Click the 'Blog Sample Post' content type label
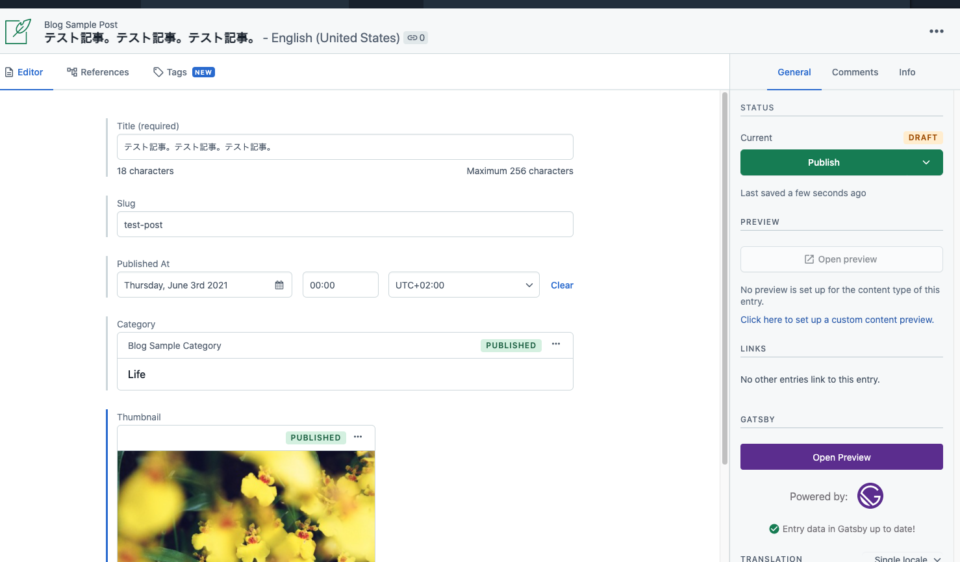The image size is (960, 562). point(80,24)
